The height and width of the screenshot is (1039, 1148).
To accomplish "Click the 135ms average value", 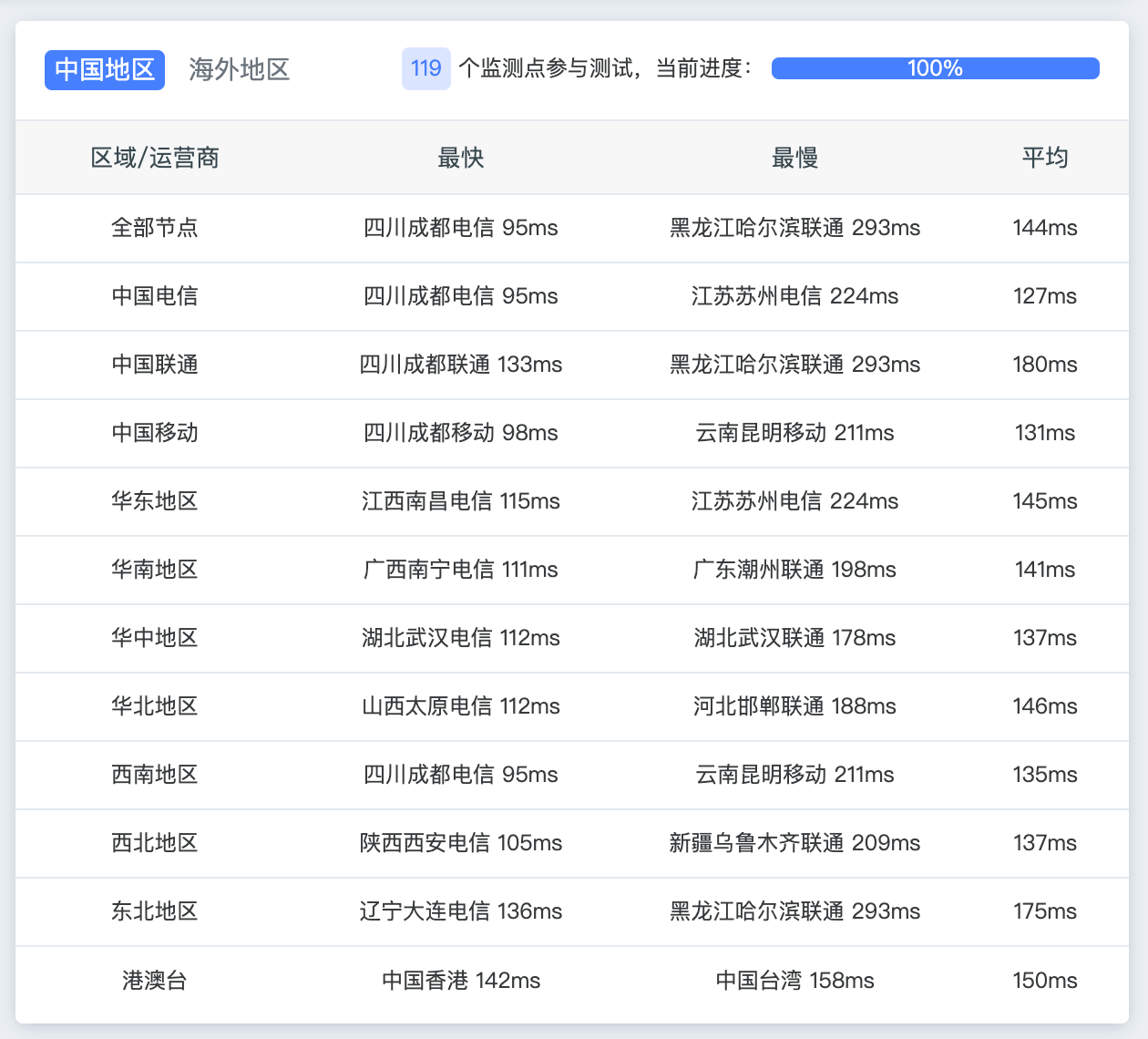I will click(x=1045, y=774).
